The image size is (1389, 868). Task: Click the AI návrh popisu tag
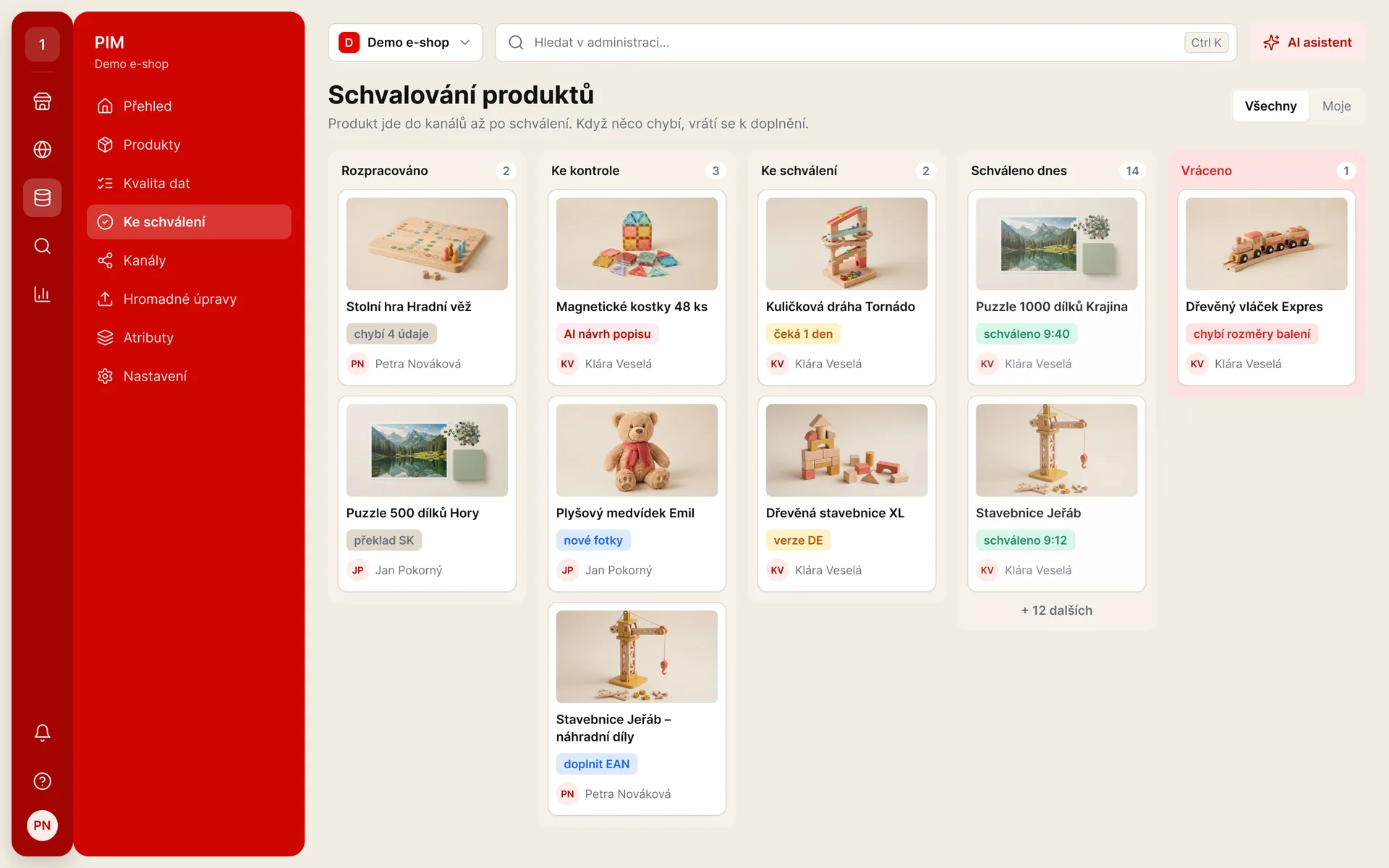(x=607, y=334)
